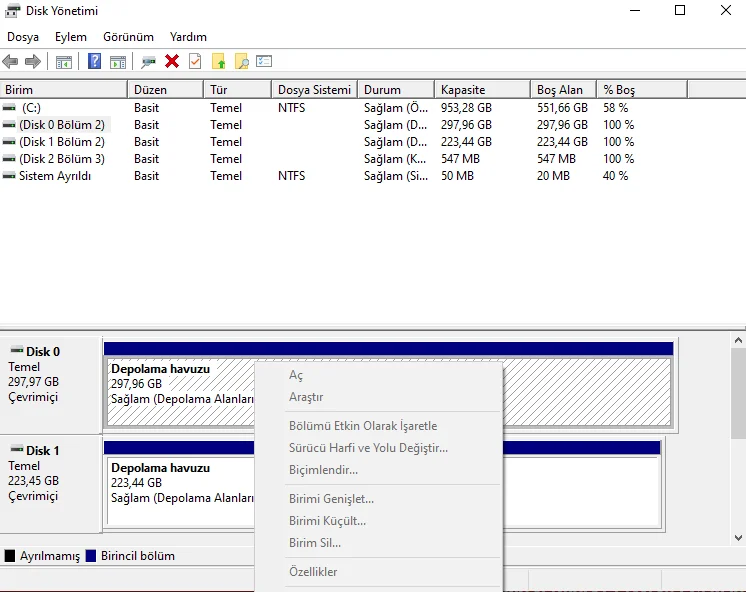
Task: Select the Disk 1 label panel
Action: pos(52,480)
